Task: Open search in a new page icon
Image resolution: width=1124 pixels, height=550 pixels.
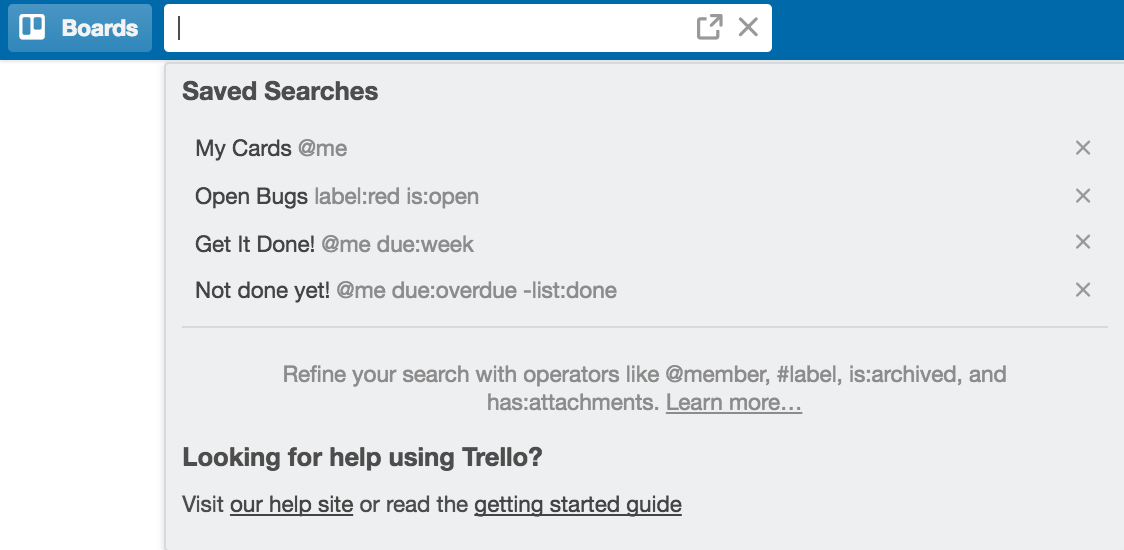Action: pyautogui.click(x=709, y=27)
